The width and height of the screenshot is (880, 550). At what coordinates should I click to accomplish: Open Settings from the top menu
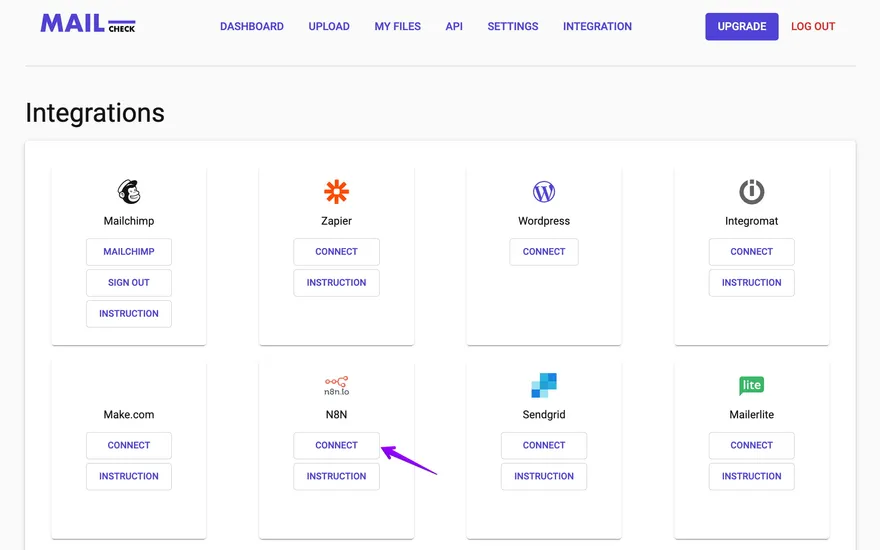pos(512,26)
